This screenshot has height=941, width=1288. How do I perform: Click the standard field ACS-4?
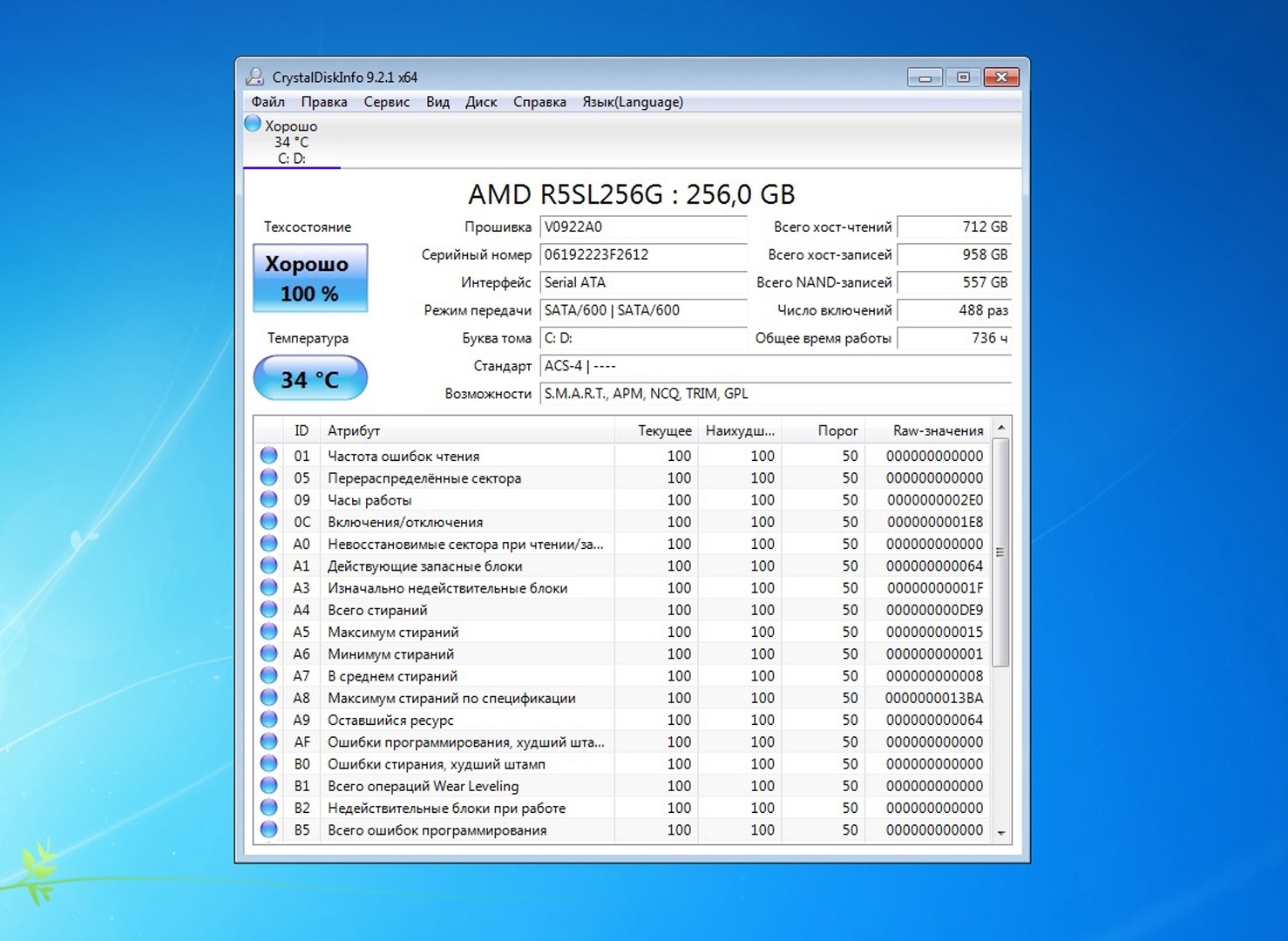(776, 367)
